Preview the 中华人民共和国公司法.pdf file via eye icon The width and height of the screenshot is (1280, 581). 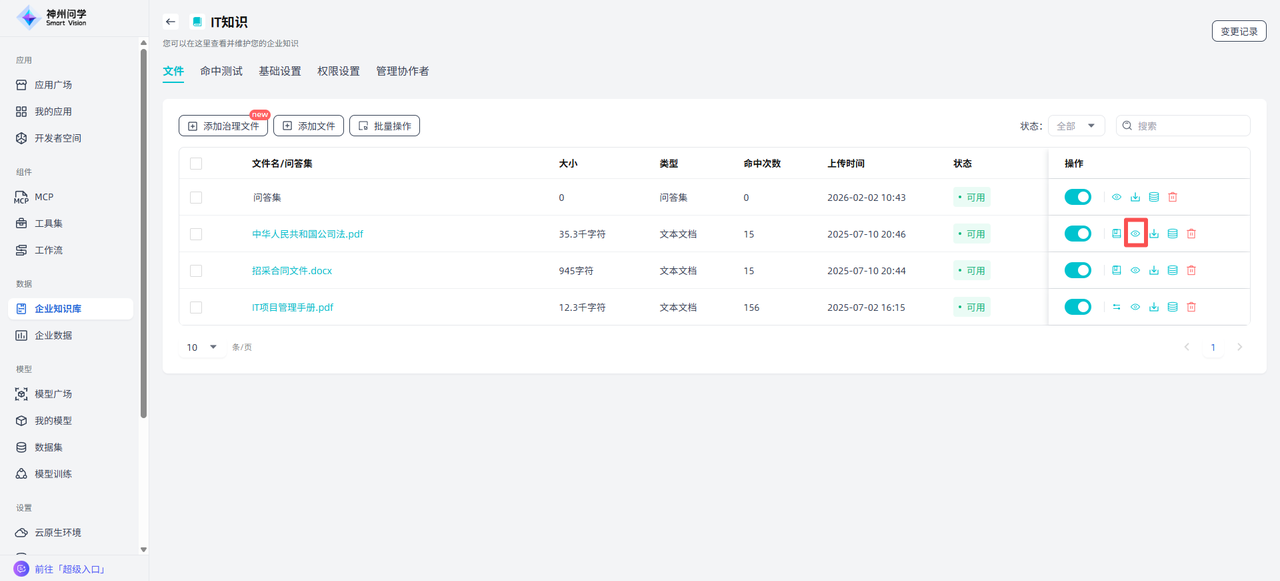pos(1135,234)
